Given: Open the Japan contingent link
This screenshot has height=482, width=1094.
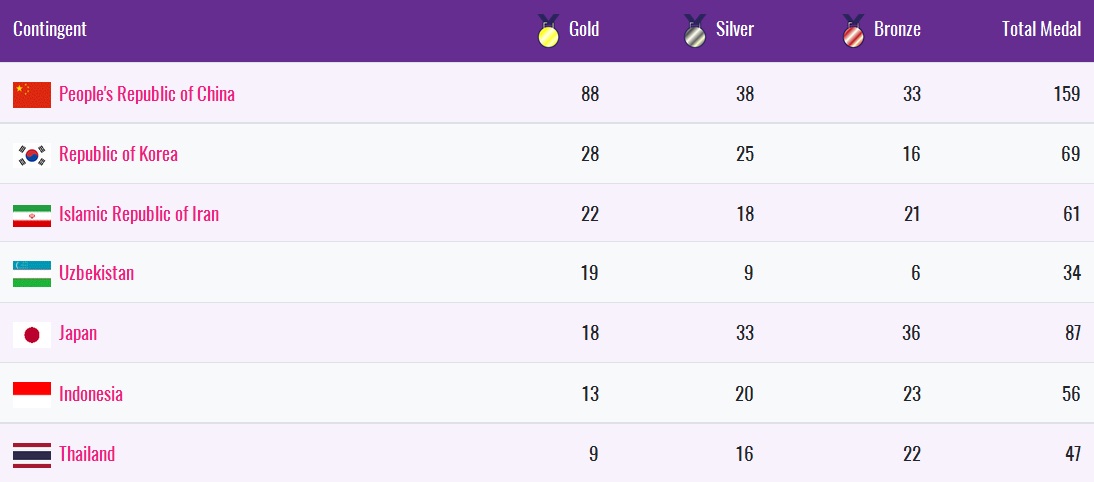Looking at the screenshot, I should click(x=77, y=333).
